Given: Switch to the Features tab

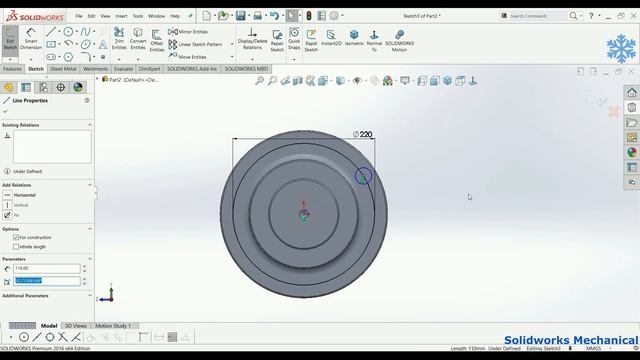Looking at the screenshot, I should 12,69.
